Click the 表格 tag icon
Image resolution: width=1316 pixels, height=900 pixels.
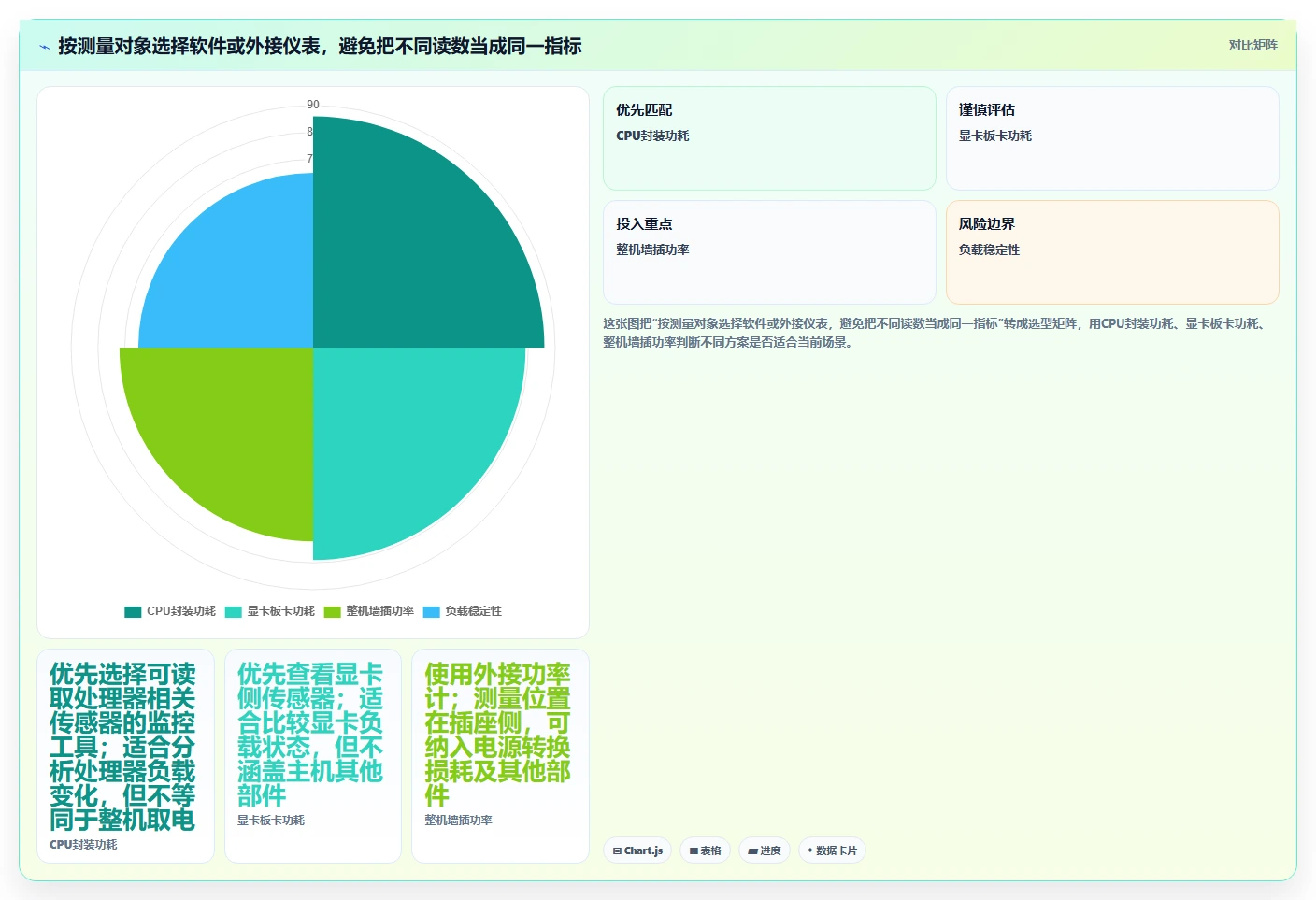click(694, 851)
